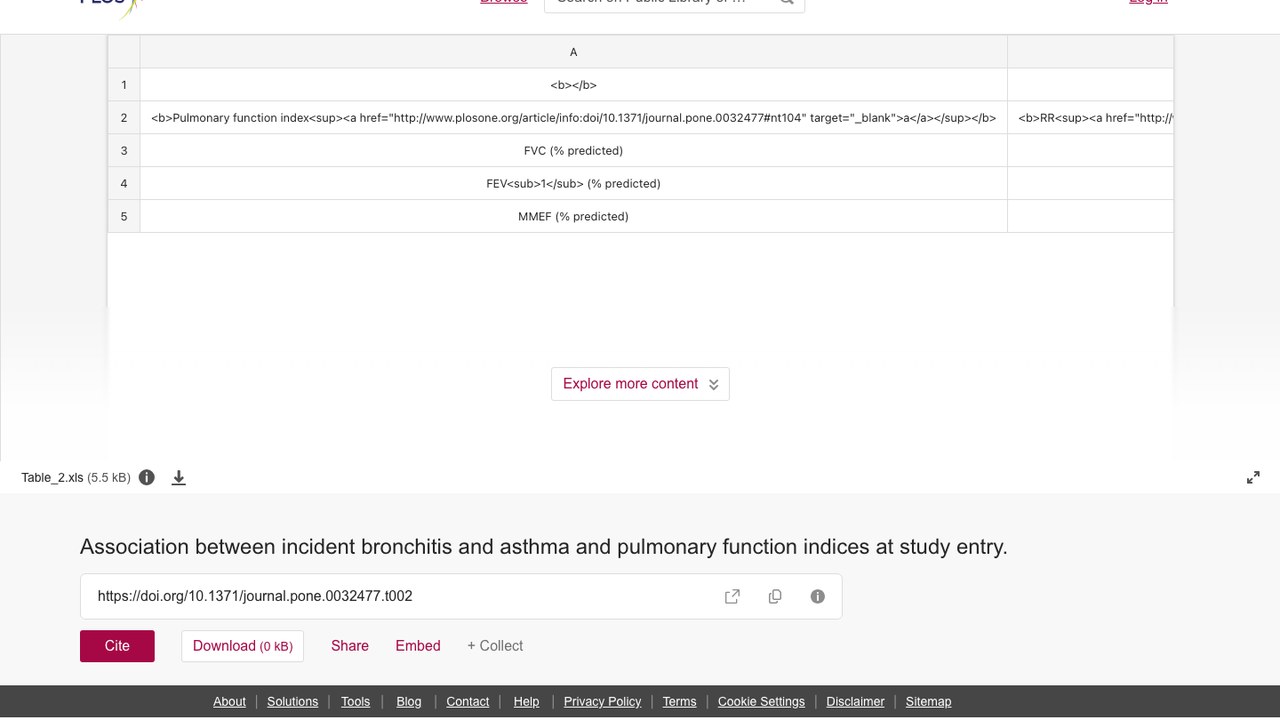Open the Disclaimer footer link
This screenshot has height=720, width=1280.
tap(855, 702)
